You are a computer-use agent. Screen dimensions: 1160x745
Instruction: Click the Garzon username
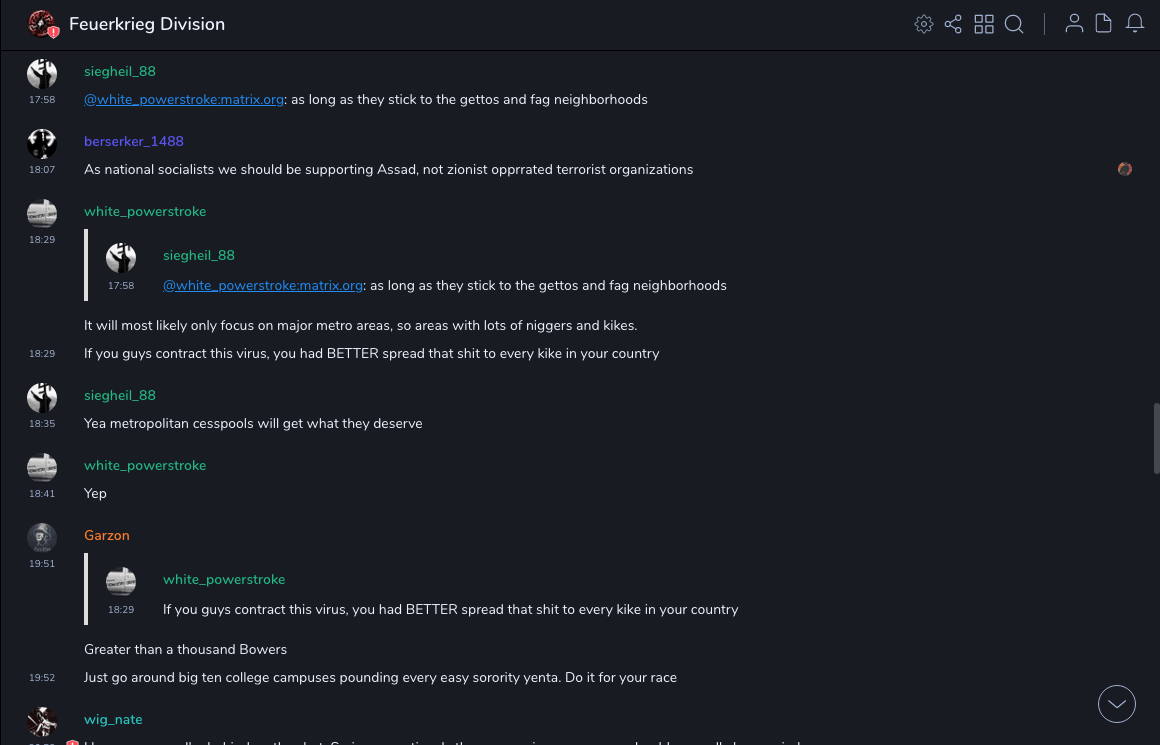107,536
